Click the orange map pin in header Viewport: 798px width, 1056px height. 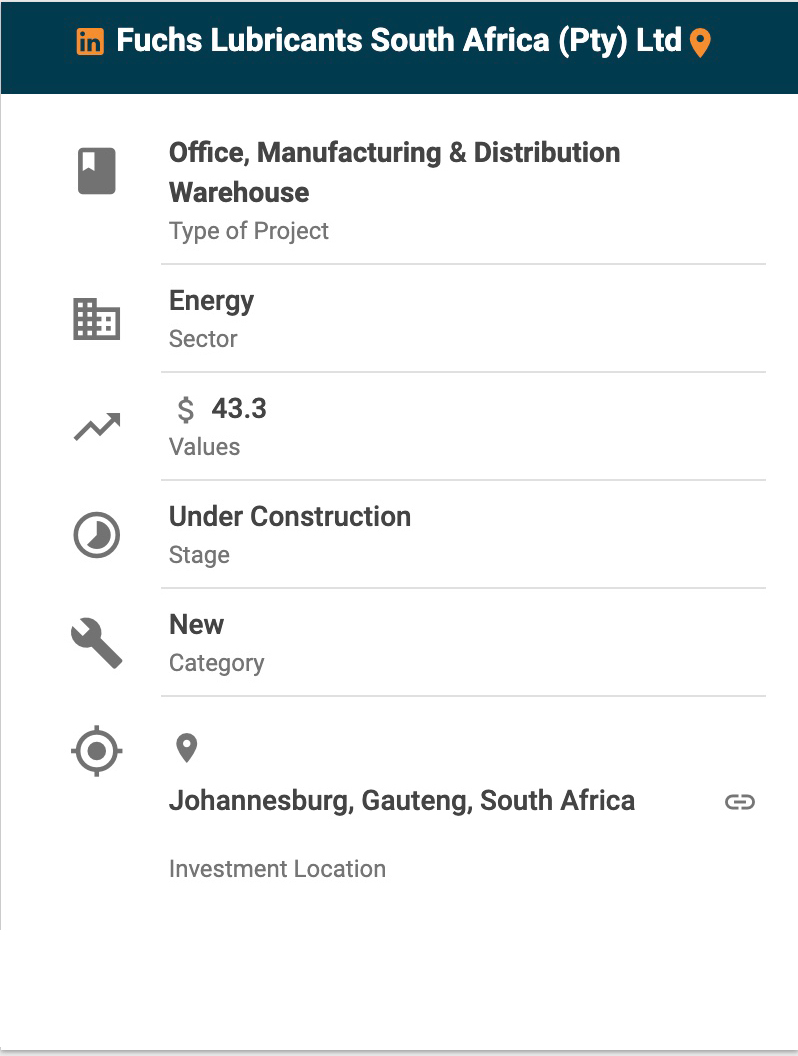(x=701, y=43)
